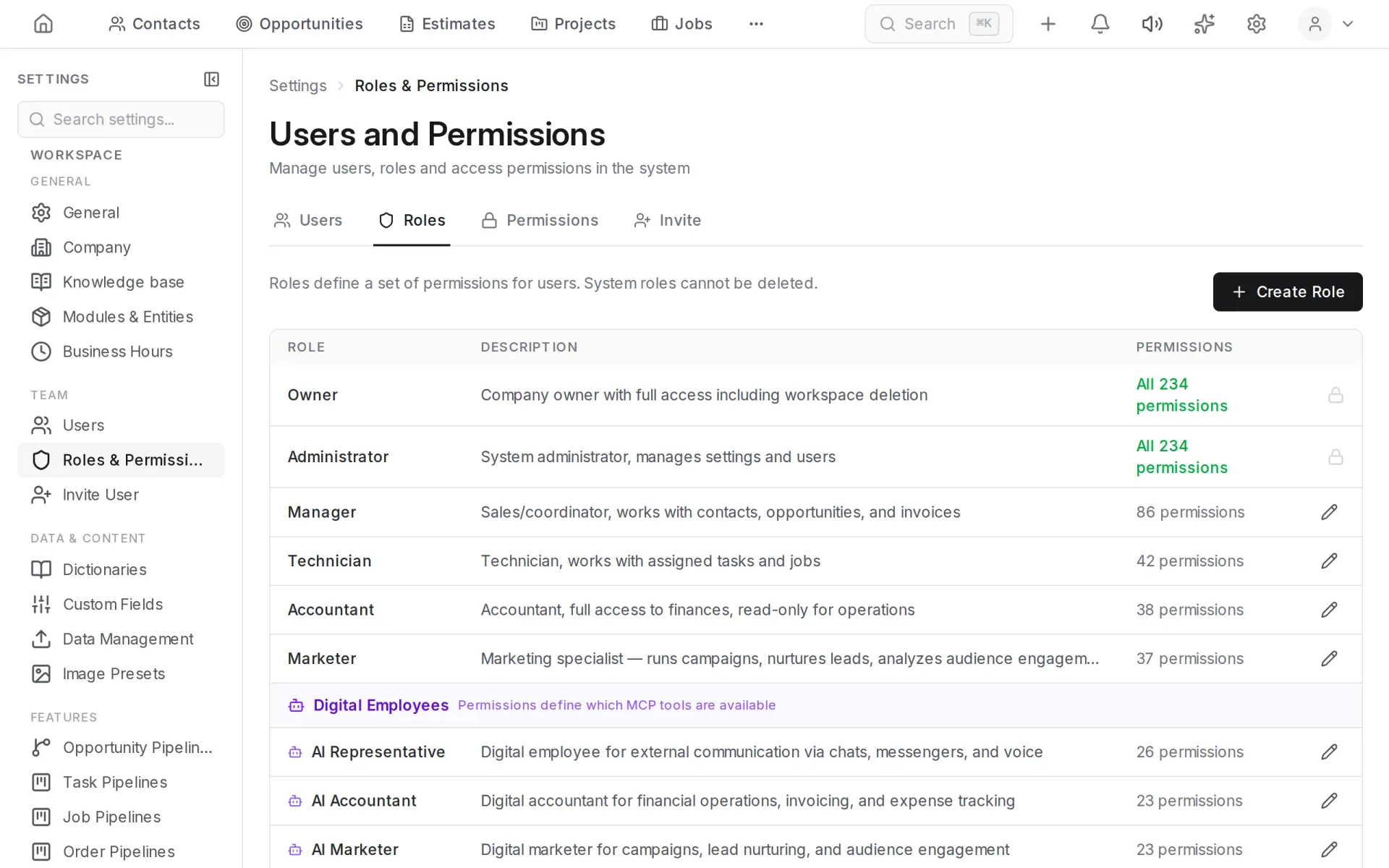1389x868 pixels.
Task: Open Opportunities in top navigation
Action: [300, 24]
